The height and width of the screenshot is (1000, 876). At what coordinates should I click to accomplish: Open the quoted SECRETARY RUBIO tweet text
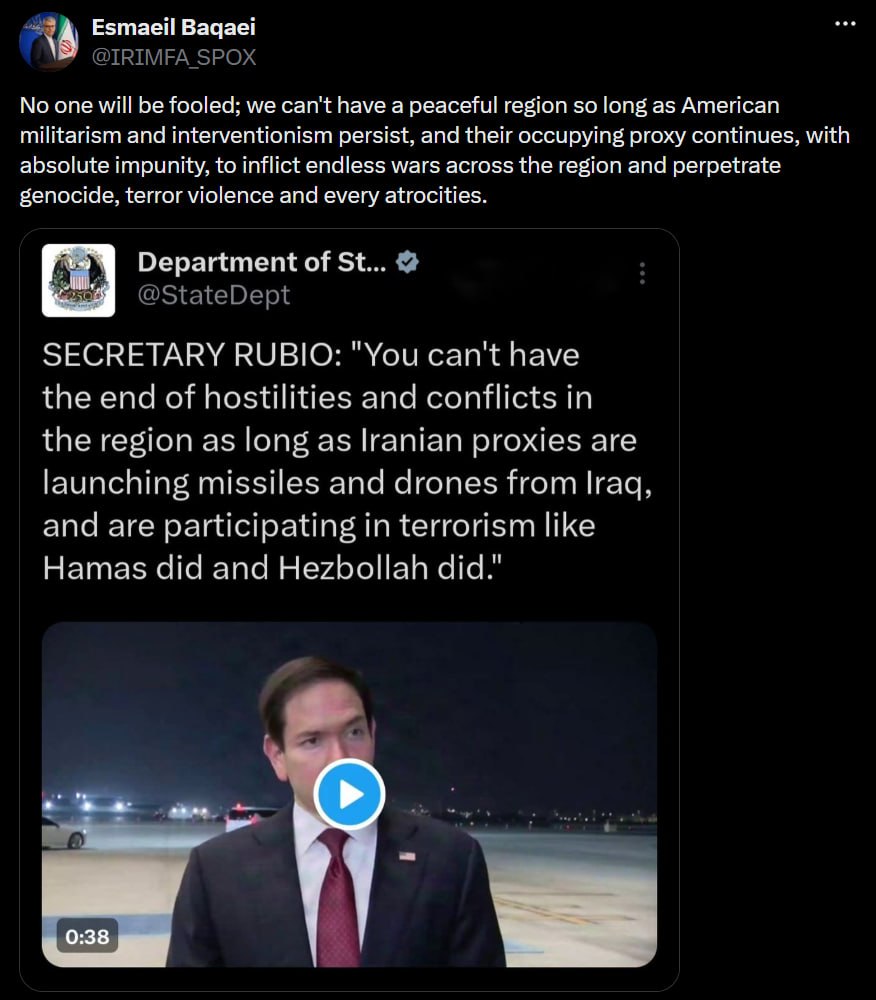(347, 461)
